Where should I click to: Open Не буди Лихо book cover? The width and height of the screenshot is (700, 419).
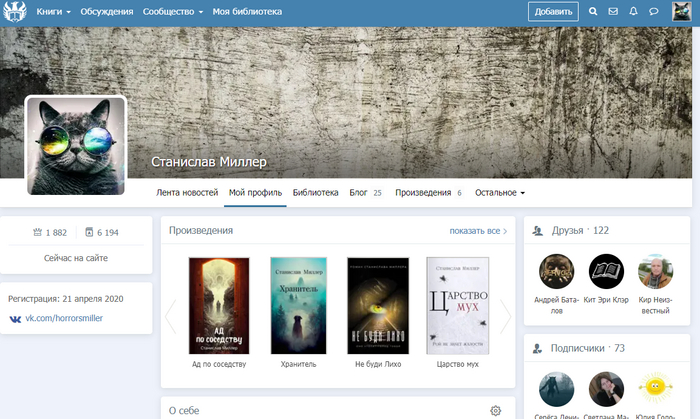378,306
